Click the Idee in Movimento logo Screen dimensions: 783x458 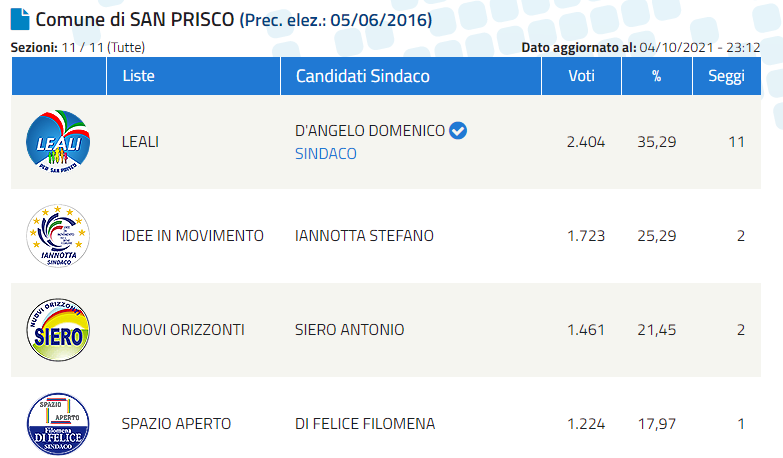(x=58, y=236)
